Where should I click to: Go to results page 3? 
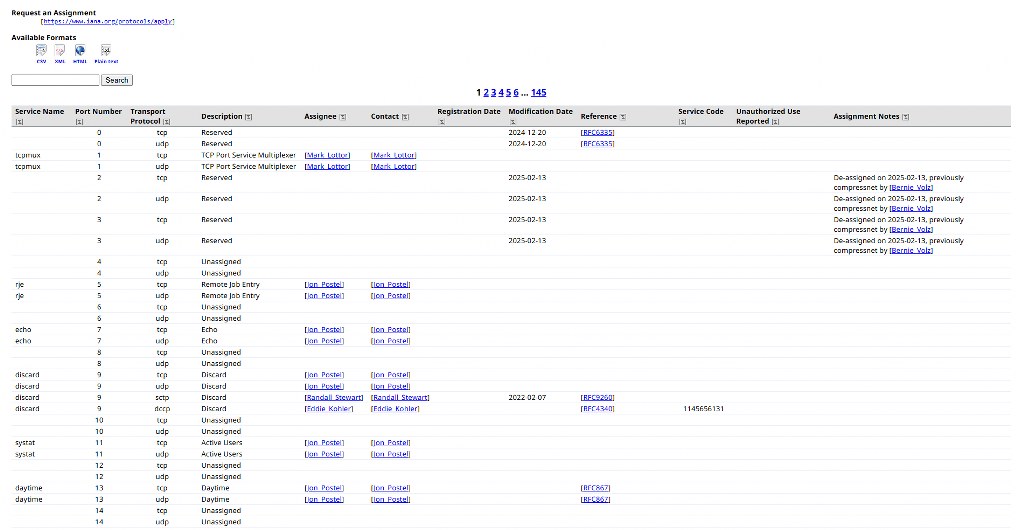tap(493, 93)
